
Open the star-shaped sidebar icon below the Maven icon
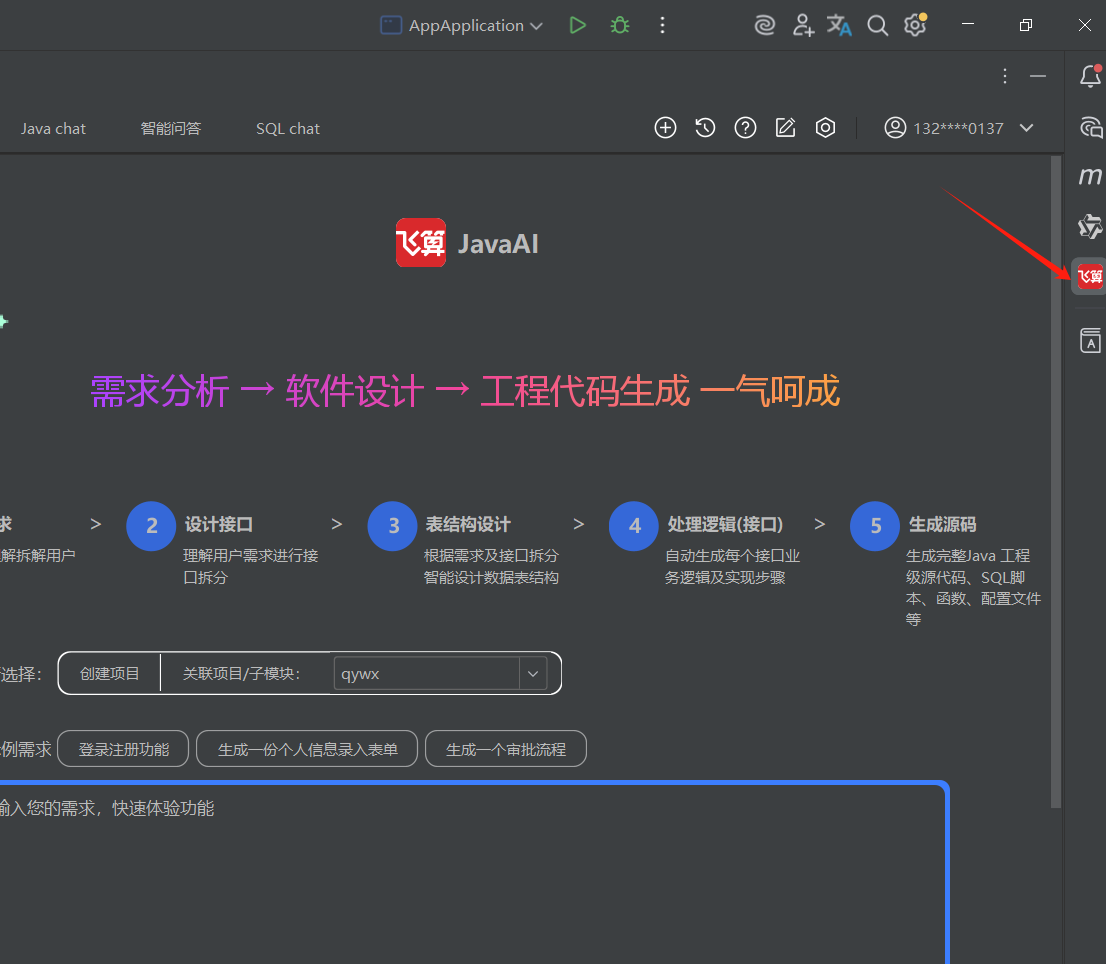[1090, 226]
